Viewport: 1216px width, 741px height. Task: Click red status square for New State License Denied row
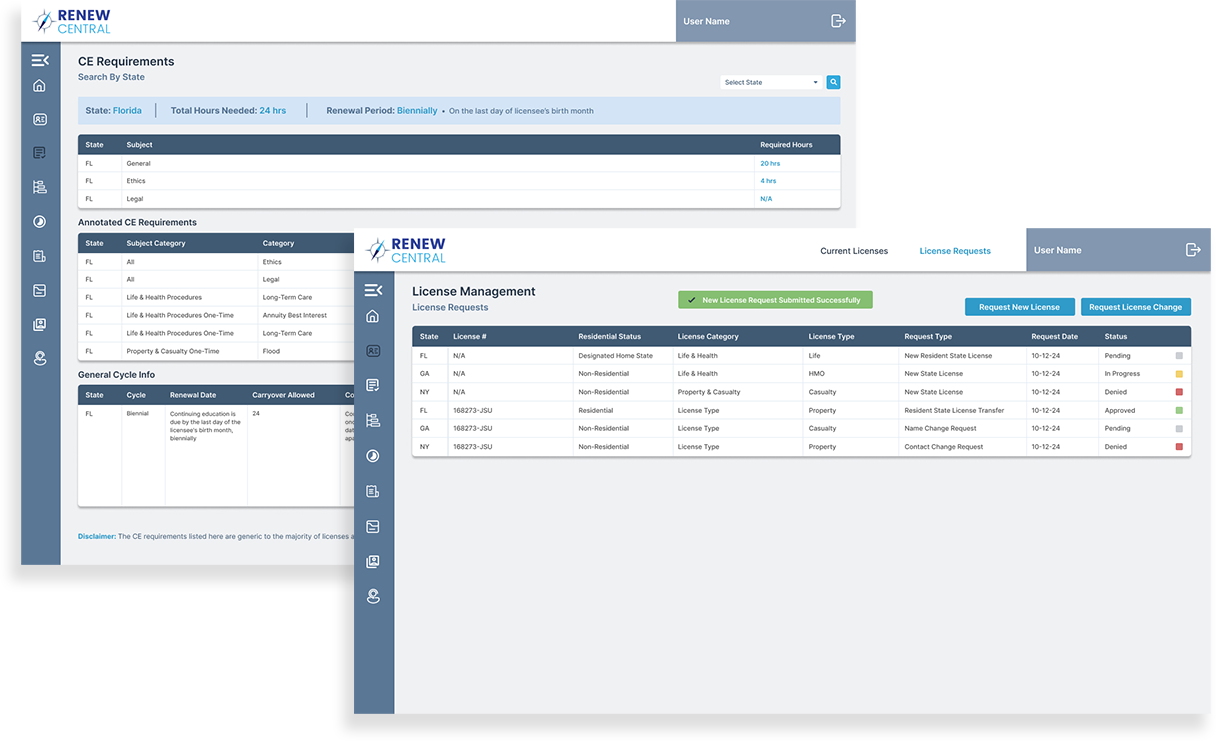[x=1179, y=392]
